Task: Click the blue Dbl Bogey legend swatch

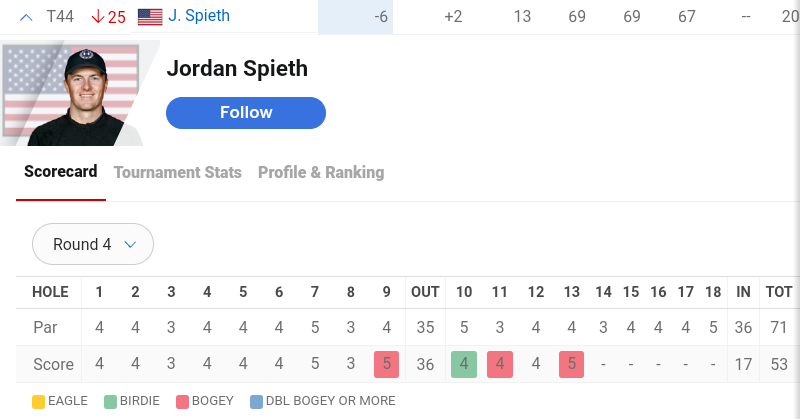Action: point(256,401)
